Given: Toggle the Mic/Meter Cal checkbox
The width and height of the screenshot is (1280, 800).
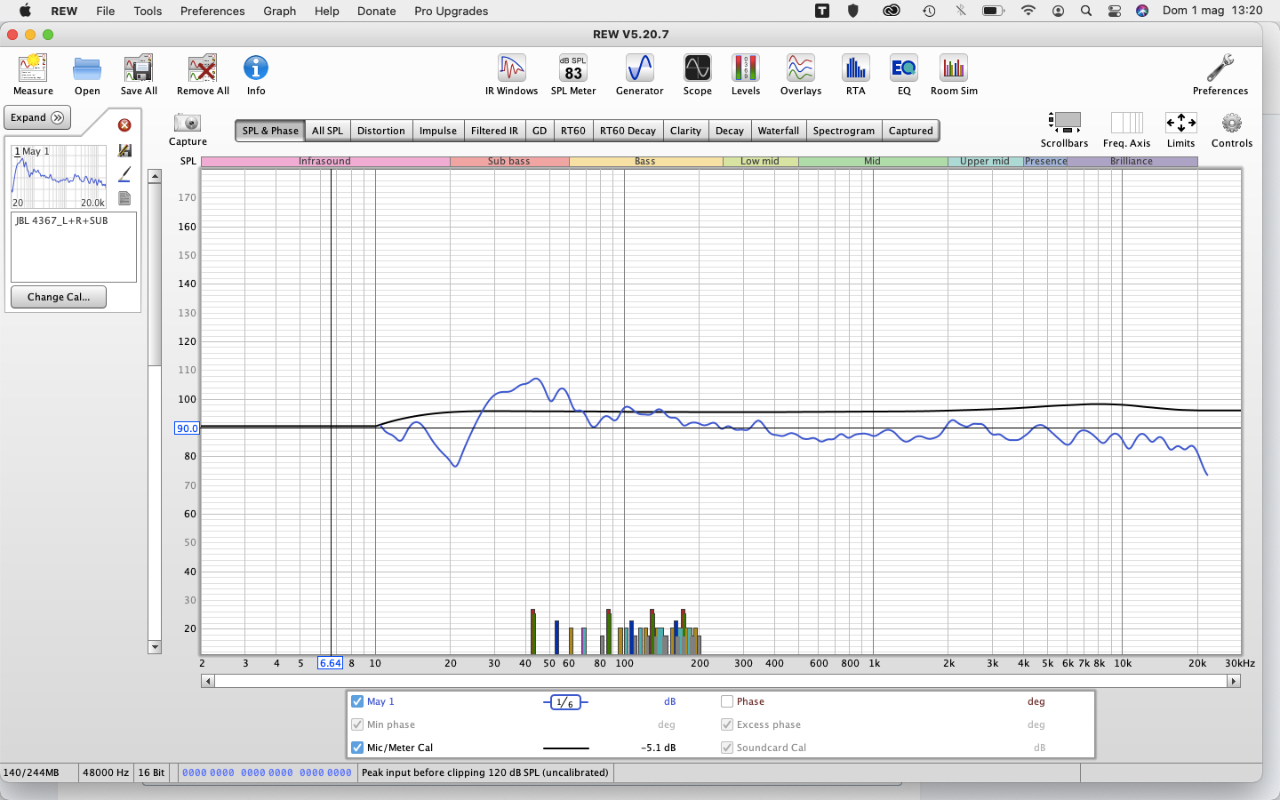Looking at the screenshot, I should tap(357, 747).
